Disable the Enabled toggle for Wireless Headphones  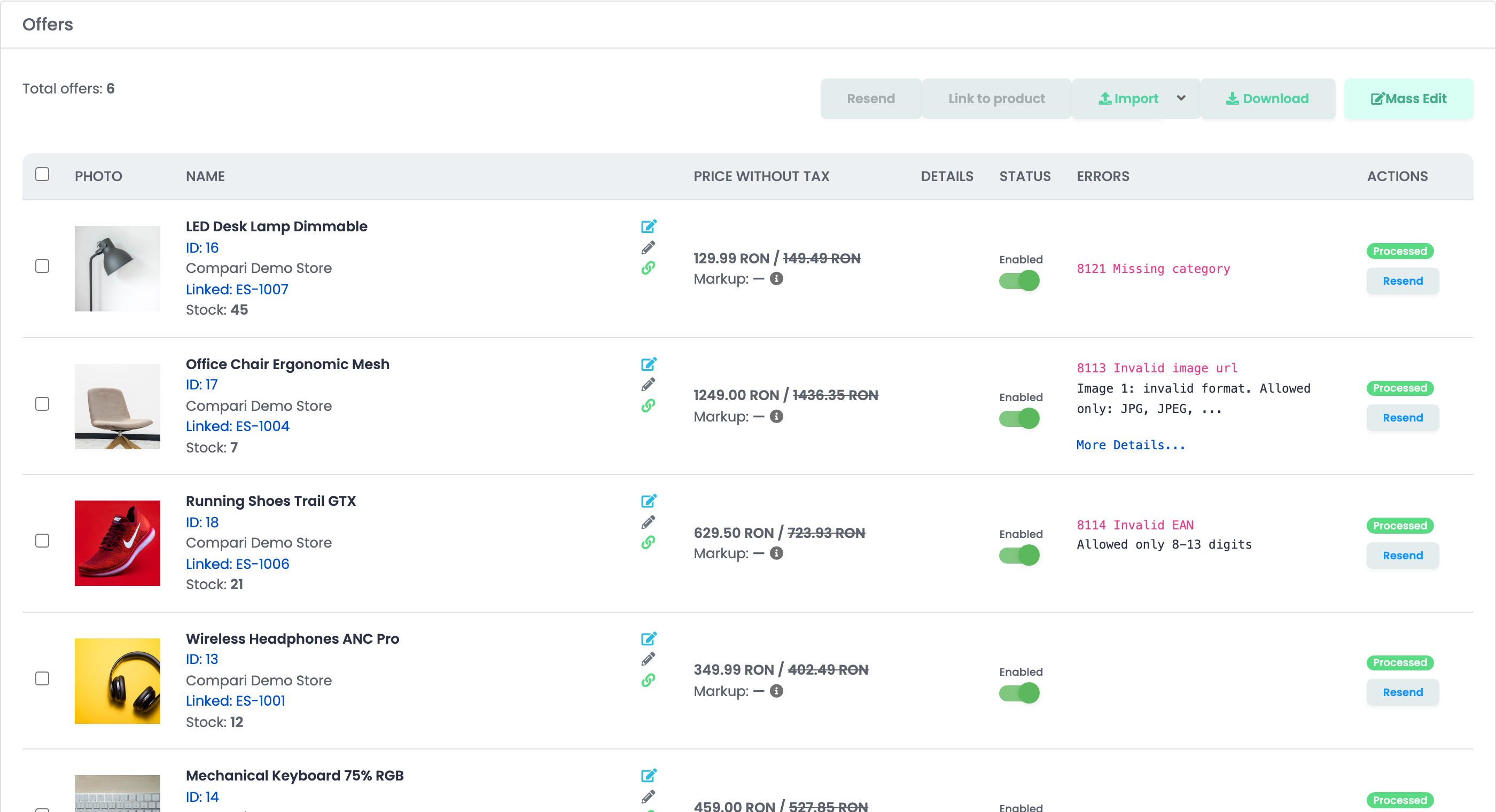pyautogui.click(x=1019, y=693)
